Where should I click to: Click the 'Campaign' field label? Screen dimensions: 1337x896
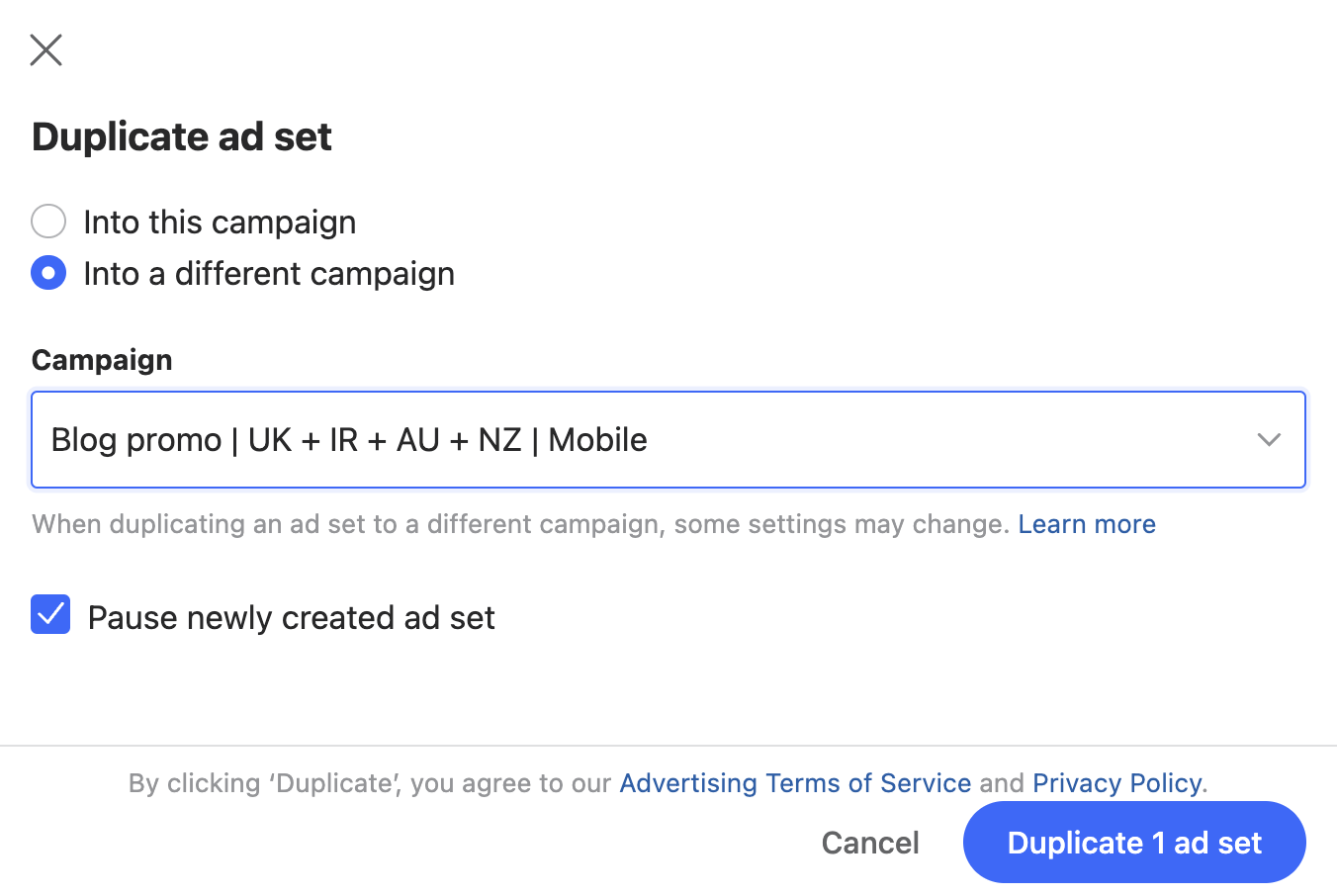pos(102,359)
